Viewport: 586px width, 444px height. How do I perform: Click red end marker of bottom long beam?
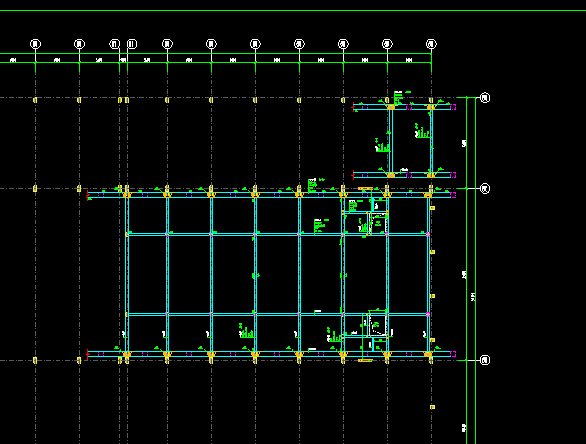tap(88, 354)
